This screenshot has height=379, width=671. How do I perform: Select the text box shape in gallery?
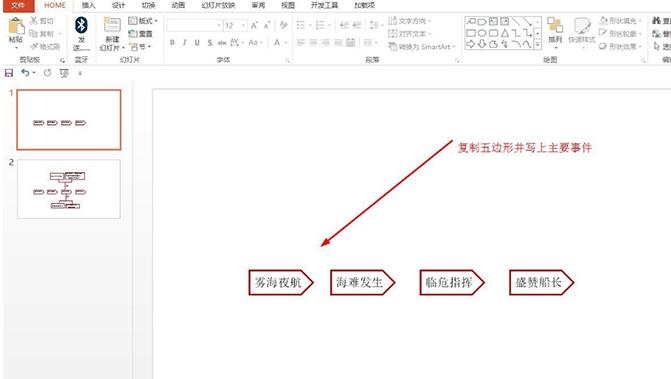click(x=493, y=21)
